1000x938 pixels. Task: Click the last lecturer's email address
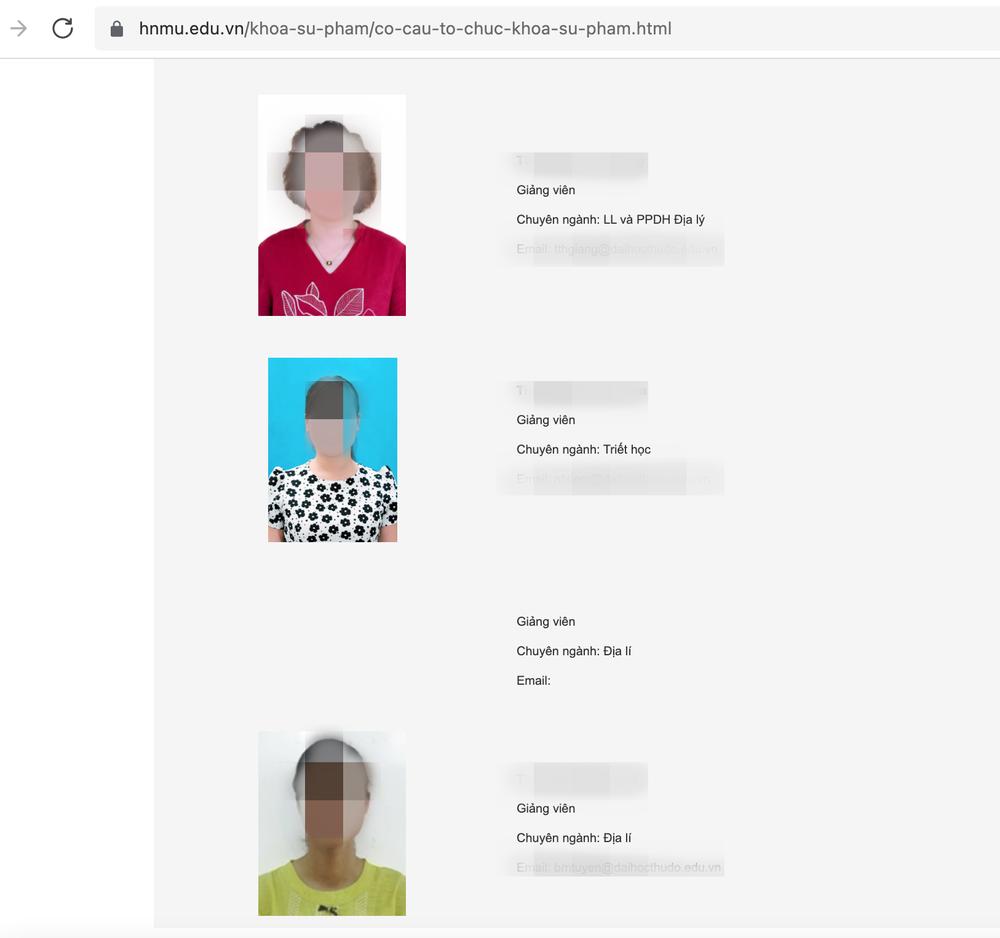pyautogui.click(x=619, y=867)
